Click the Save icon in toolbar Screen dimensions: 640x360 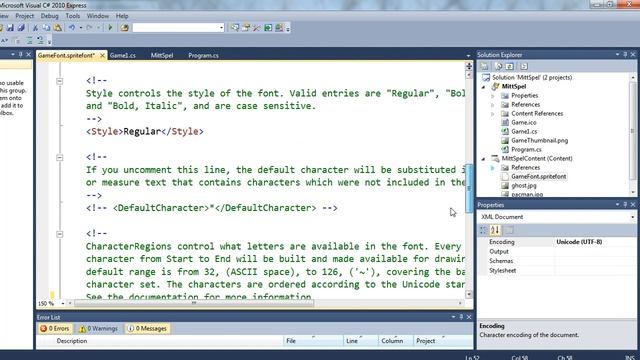(x=10, y=28)
